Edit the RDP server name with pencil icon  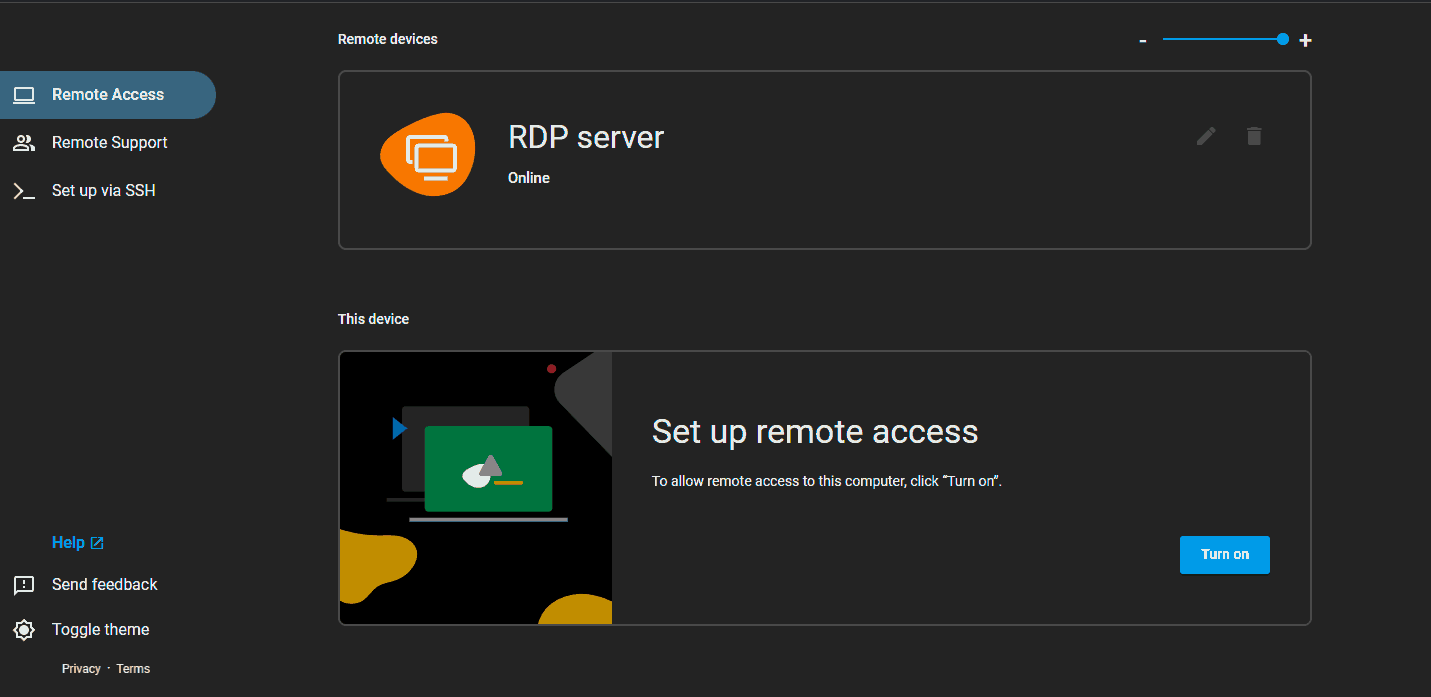coord(1206,136)
